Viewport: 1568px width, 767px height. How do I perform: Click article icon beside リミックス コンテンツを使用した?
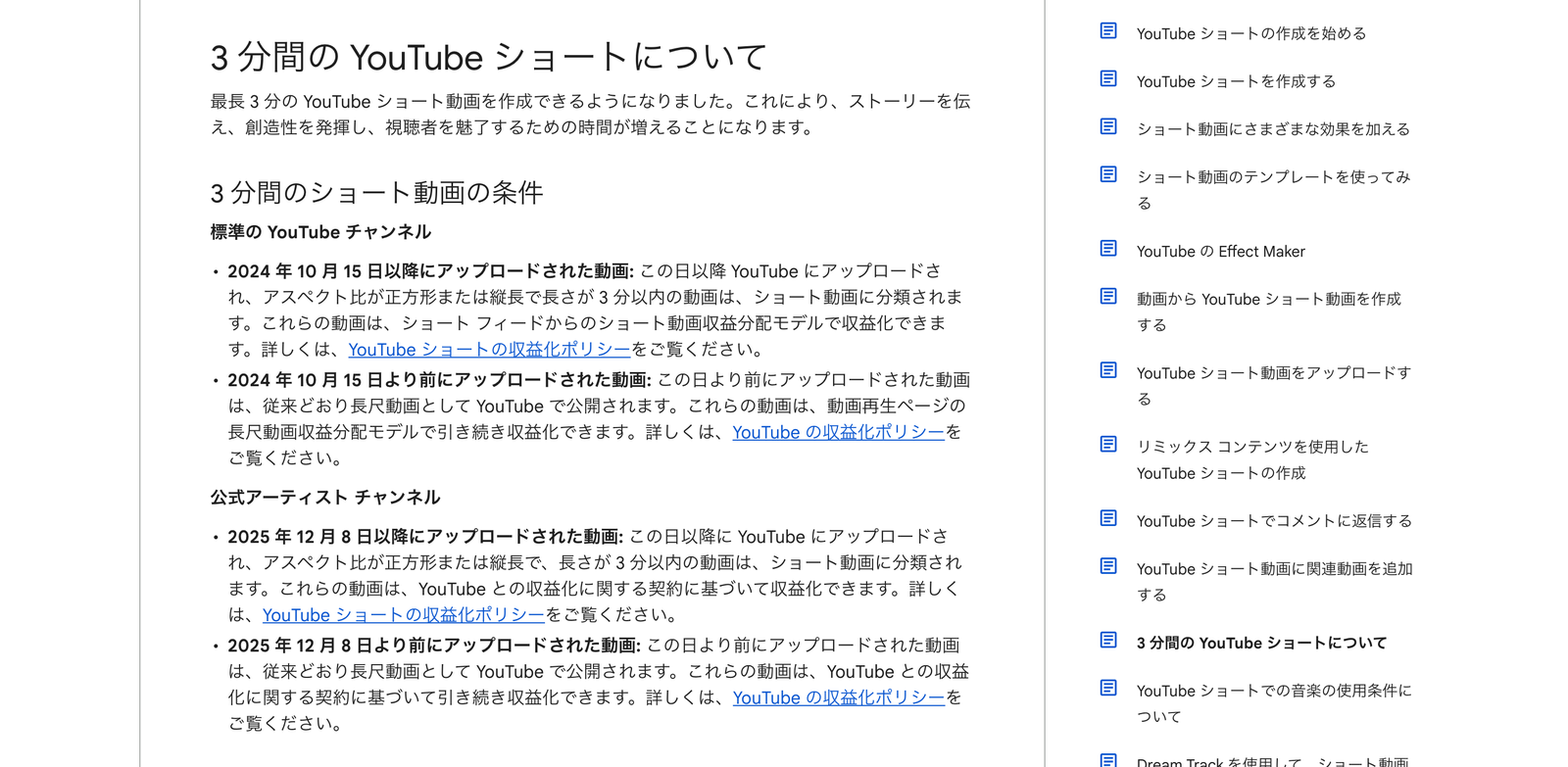pyautogui.click(x=1108, y=445)
